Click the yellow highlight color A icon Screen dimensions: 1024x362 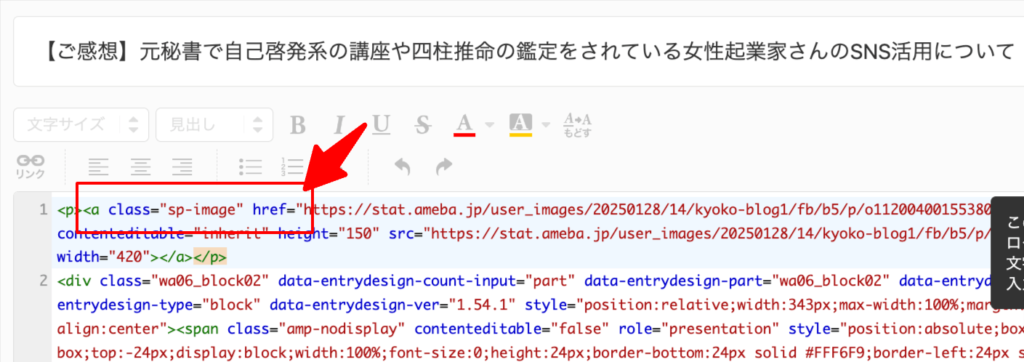click(x=520, y=124)
